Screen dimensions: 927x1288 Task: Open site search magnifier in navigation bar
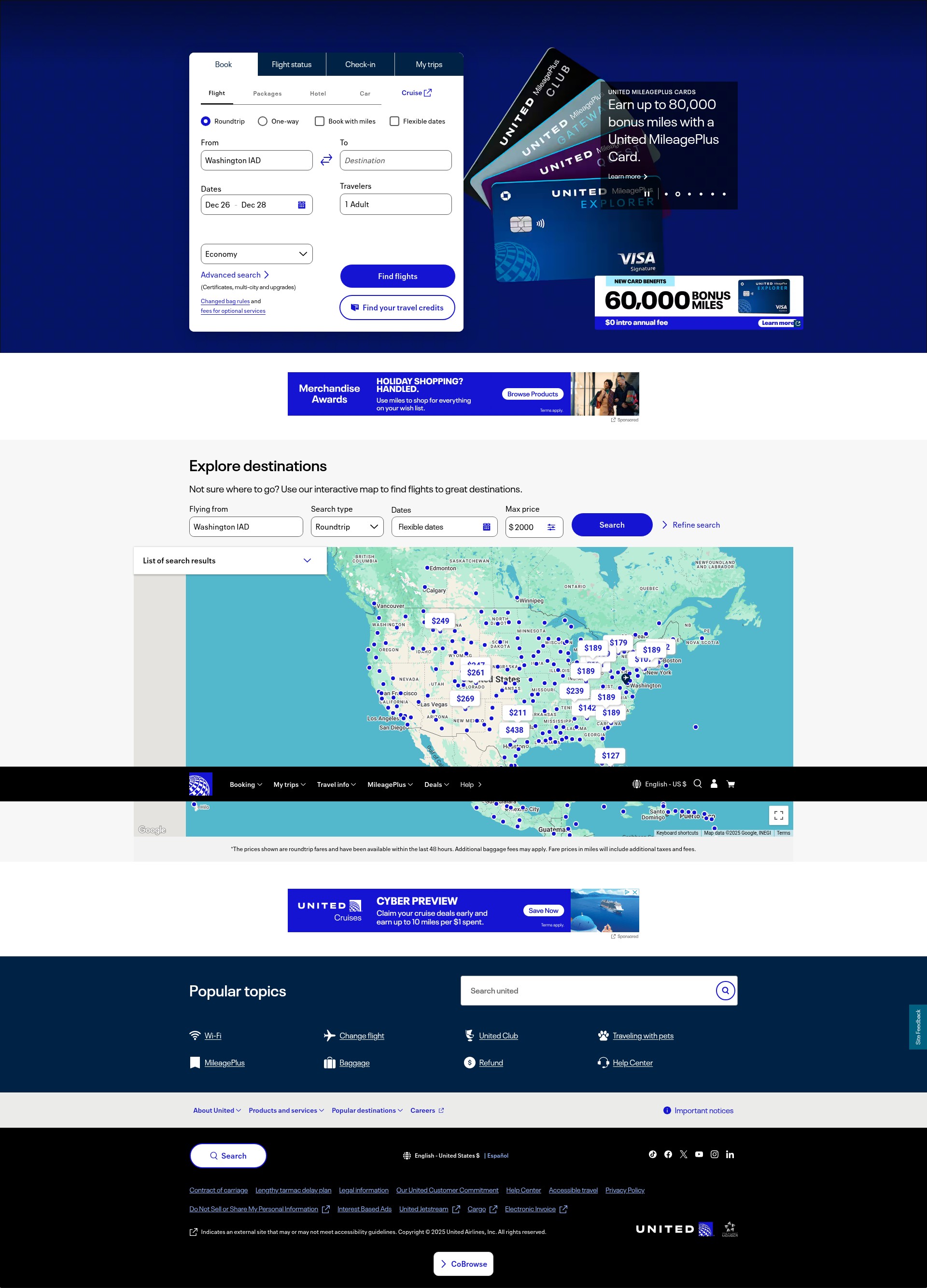(698, 784)
